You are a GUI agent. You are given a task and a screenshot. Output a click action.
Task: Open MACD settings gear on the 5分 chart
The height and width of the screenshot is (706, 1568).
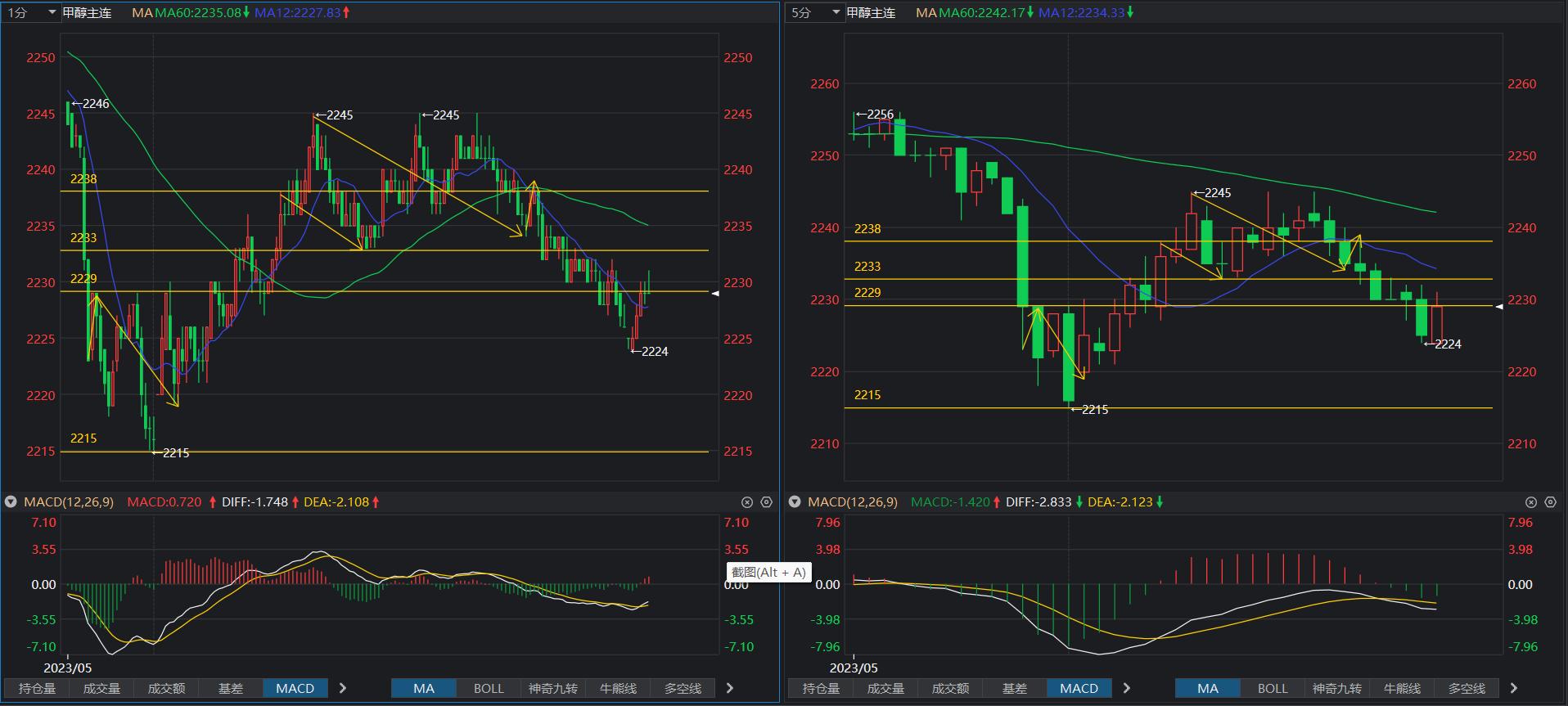tap(1551, 502)
